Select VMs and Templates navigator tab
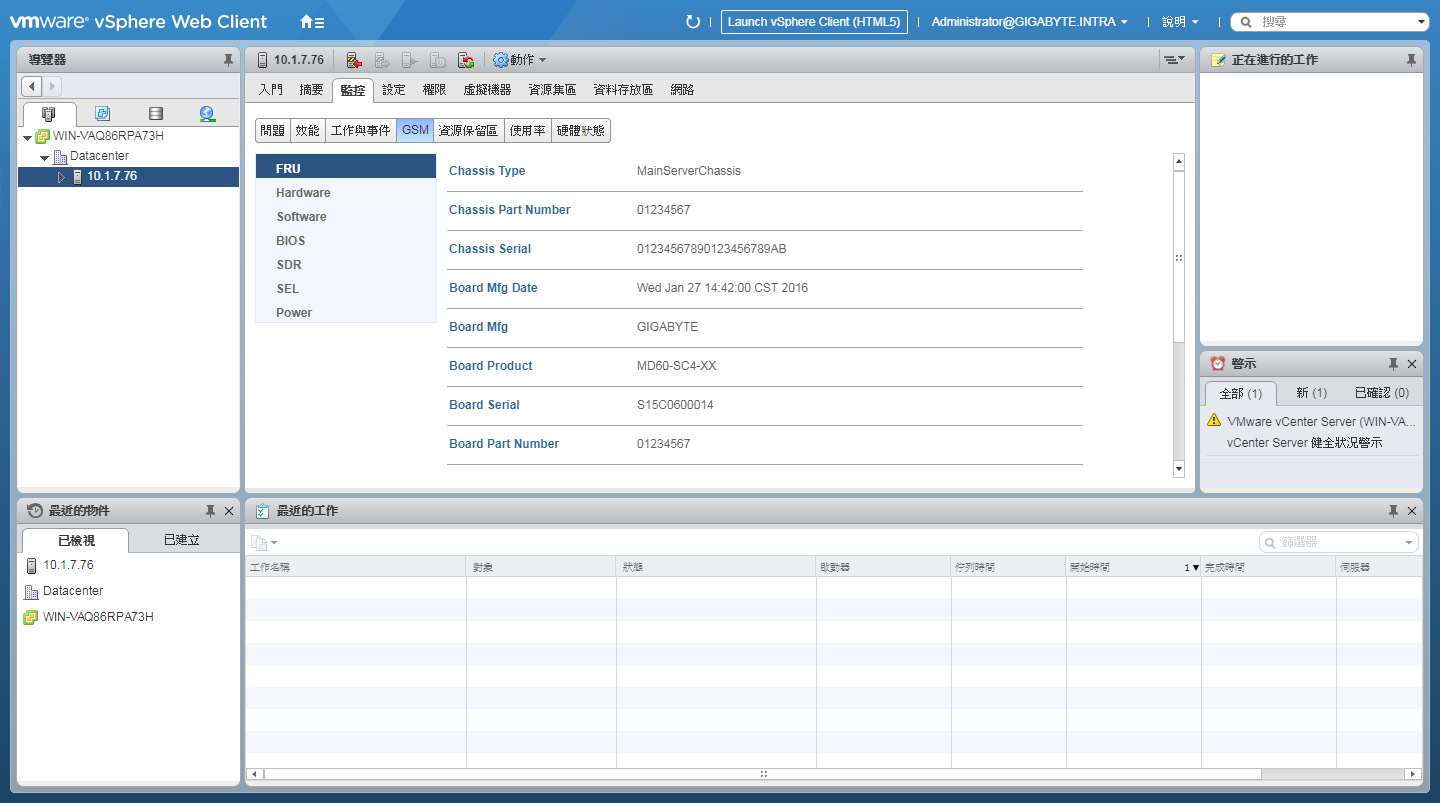 [102, 113]
